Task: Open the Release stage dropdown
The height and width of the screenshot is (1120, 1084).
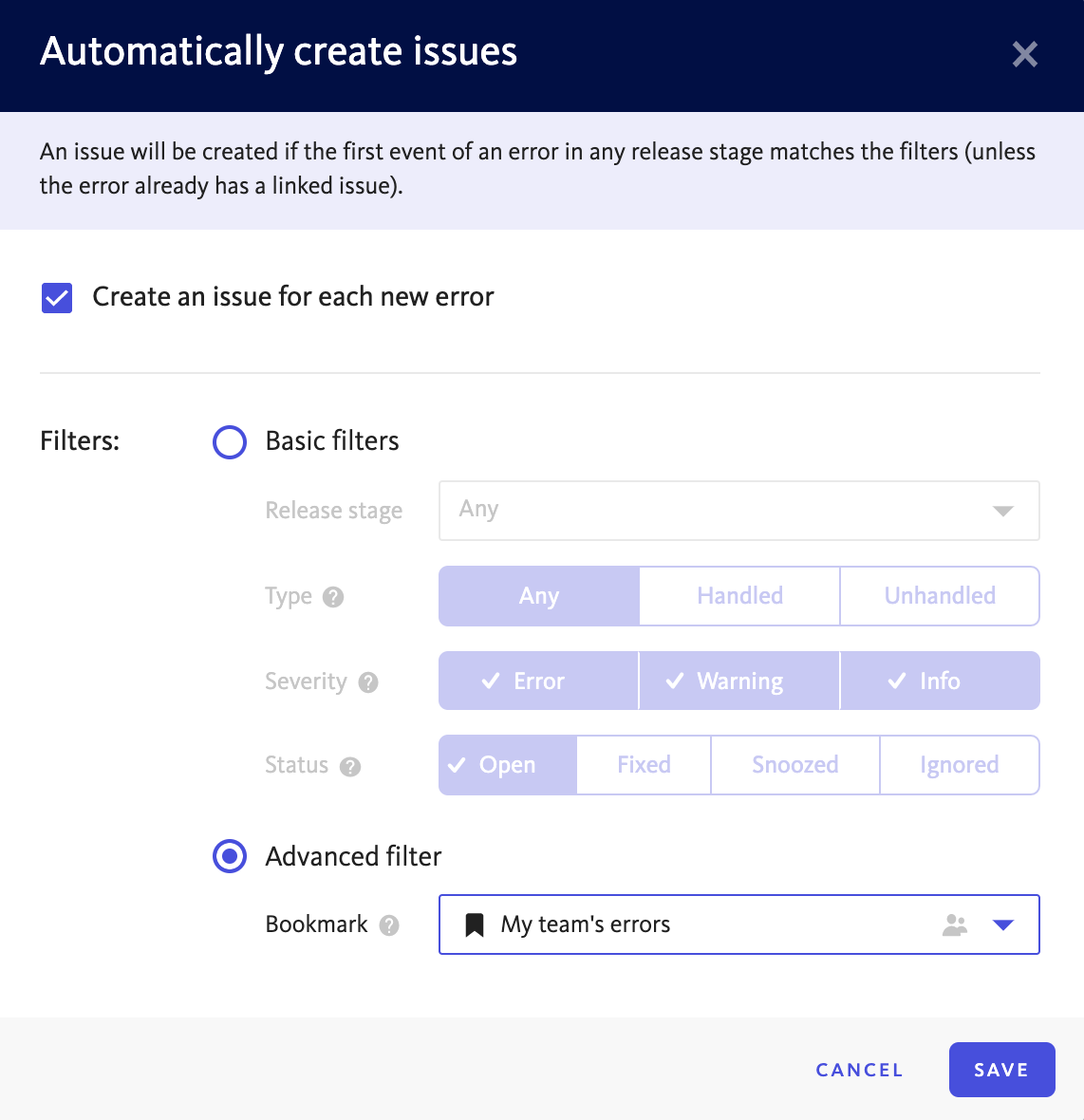Action: tap(739, 510)
